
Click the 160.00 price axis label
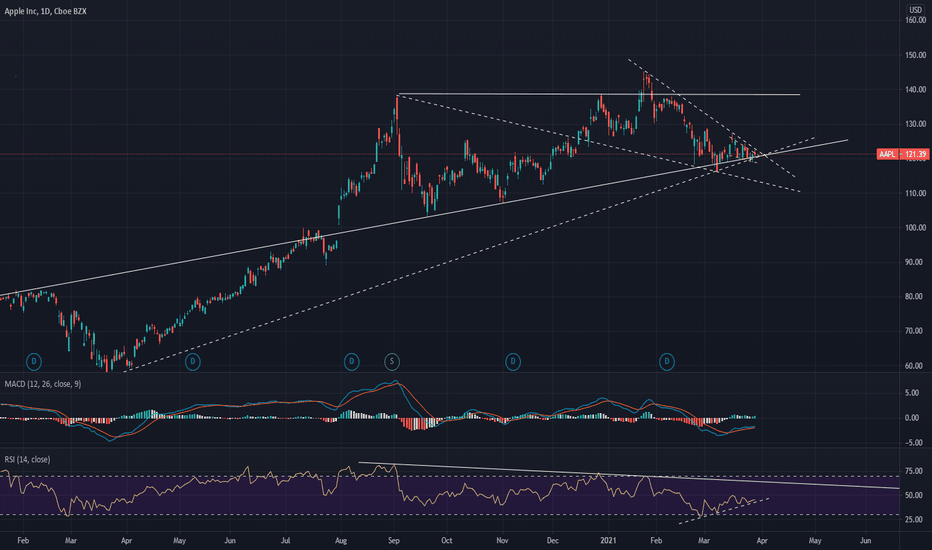pyautogui.click(x=915, y=20)
